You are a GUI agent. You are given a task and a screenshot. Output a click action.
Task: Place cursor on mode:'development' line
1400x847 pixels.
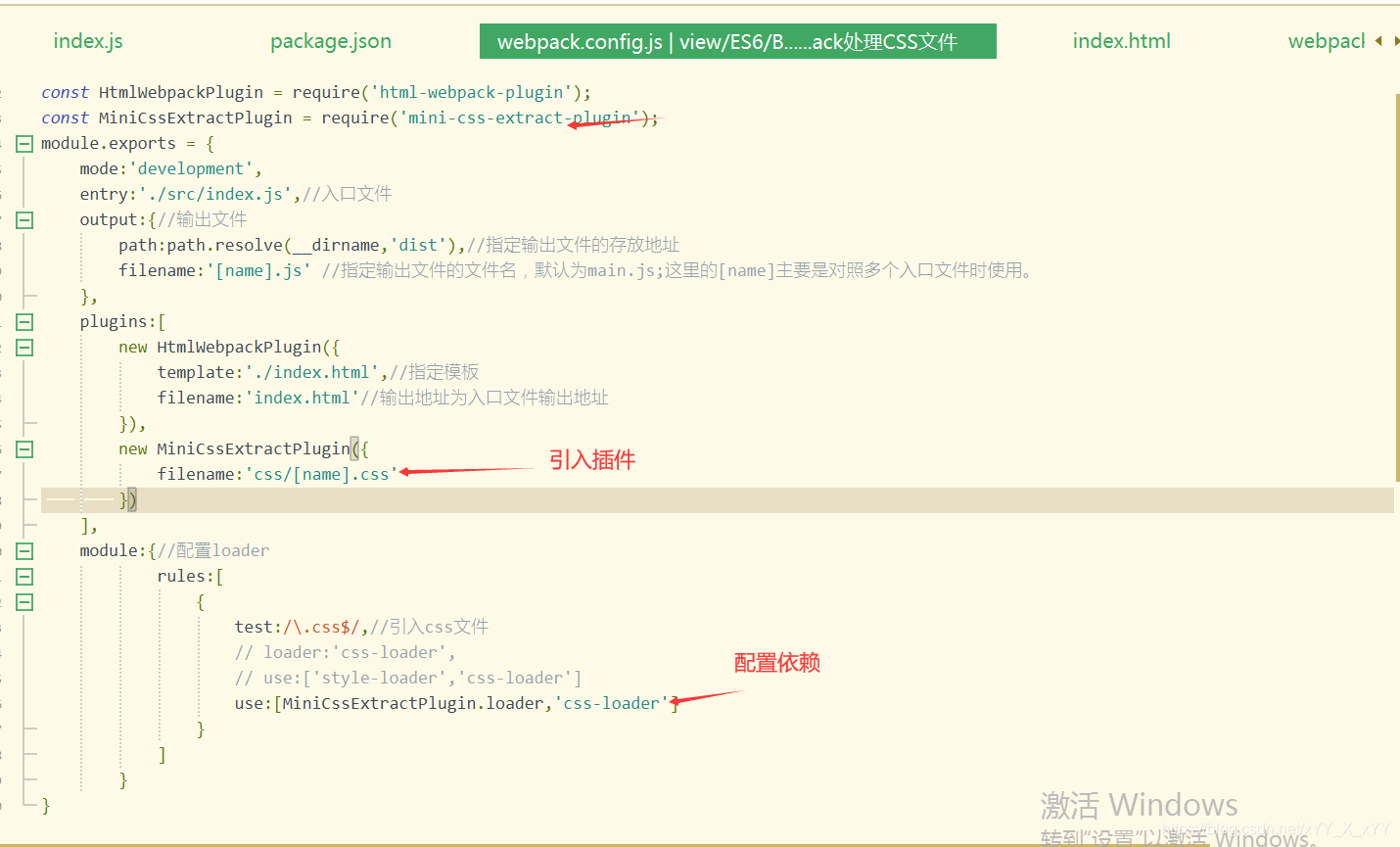[x=170, y=168]
